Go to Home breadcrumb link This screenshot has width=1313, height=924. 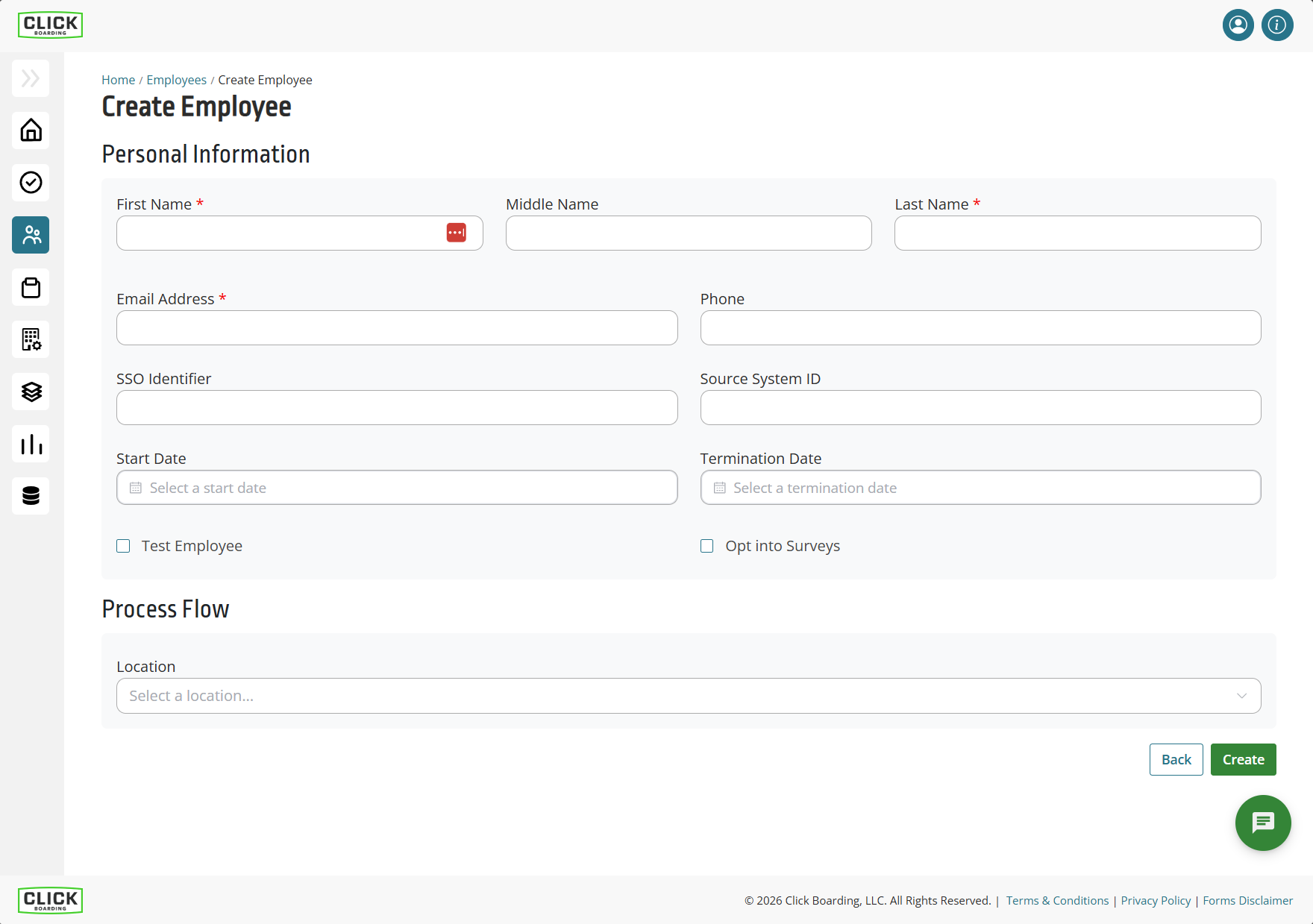click(118, 80)
